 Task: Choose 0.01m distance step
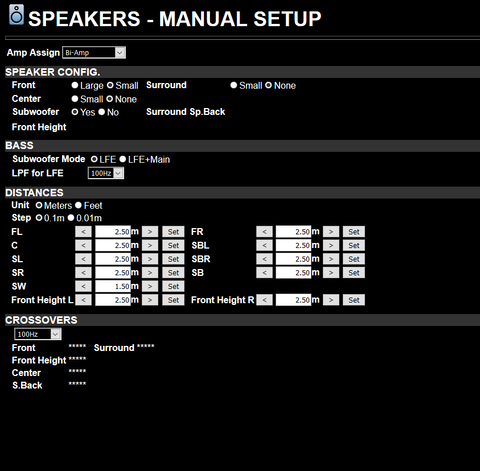click(x=71, y=218)
